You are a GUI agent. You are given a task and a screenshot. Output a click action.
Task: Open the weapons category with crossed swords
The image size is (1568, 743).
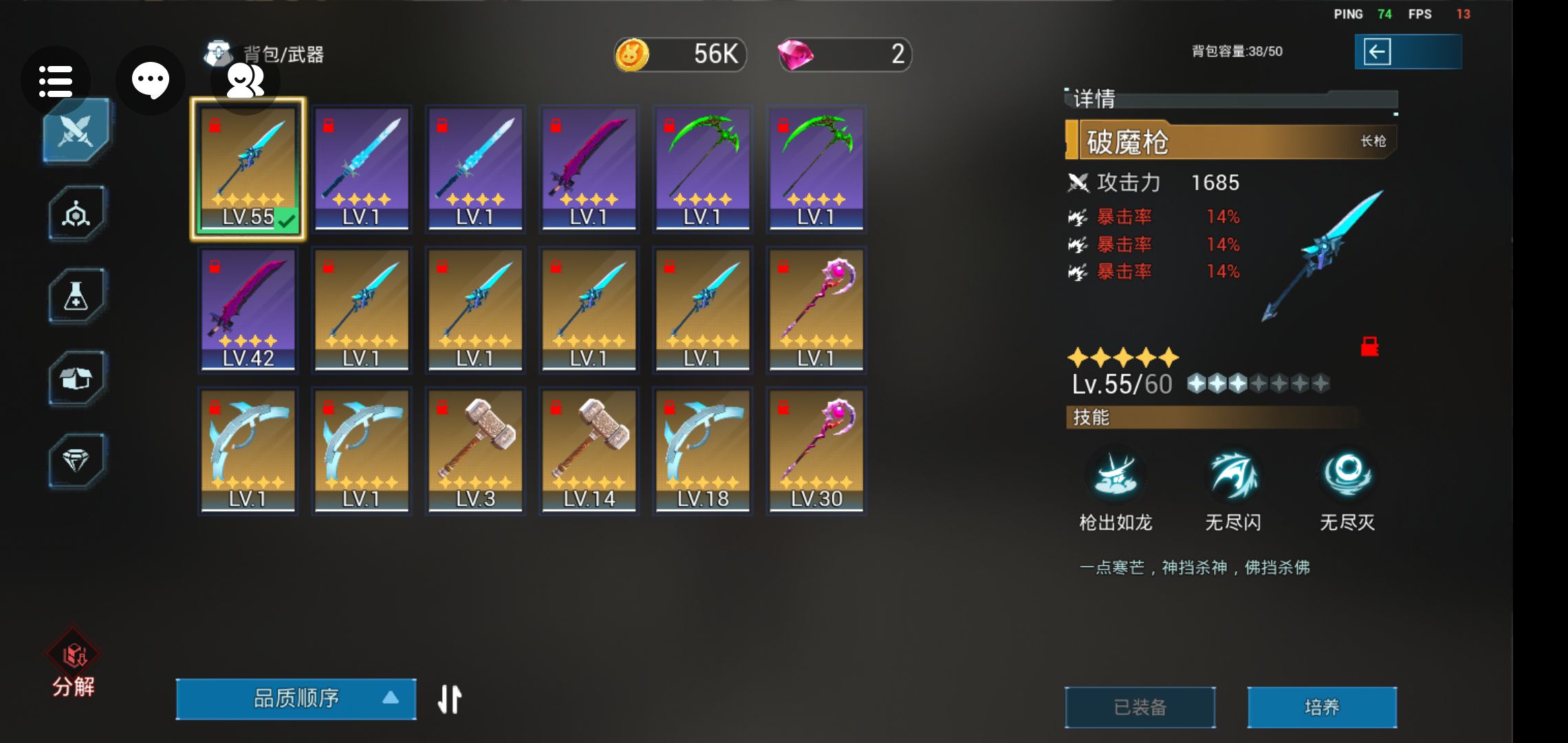click(76, 130)
